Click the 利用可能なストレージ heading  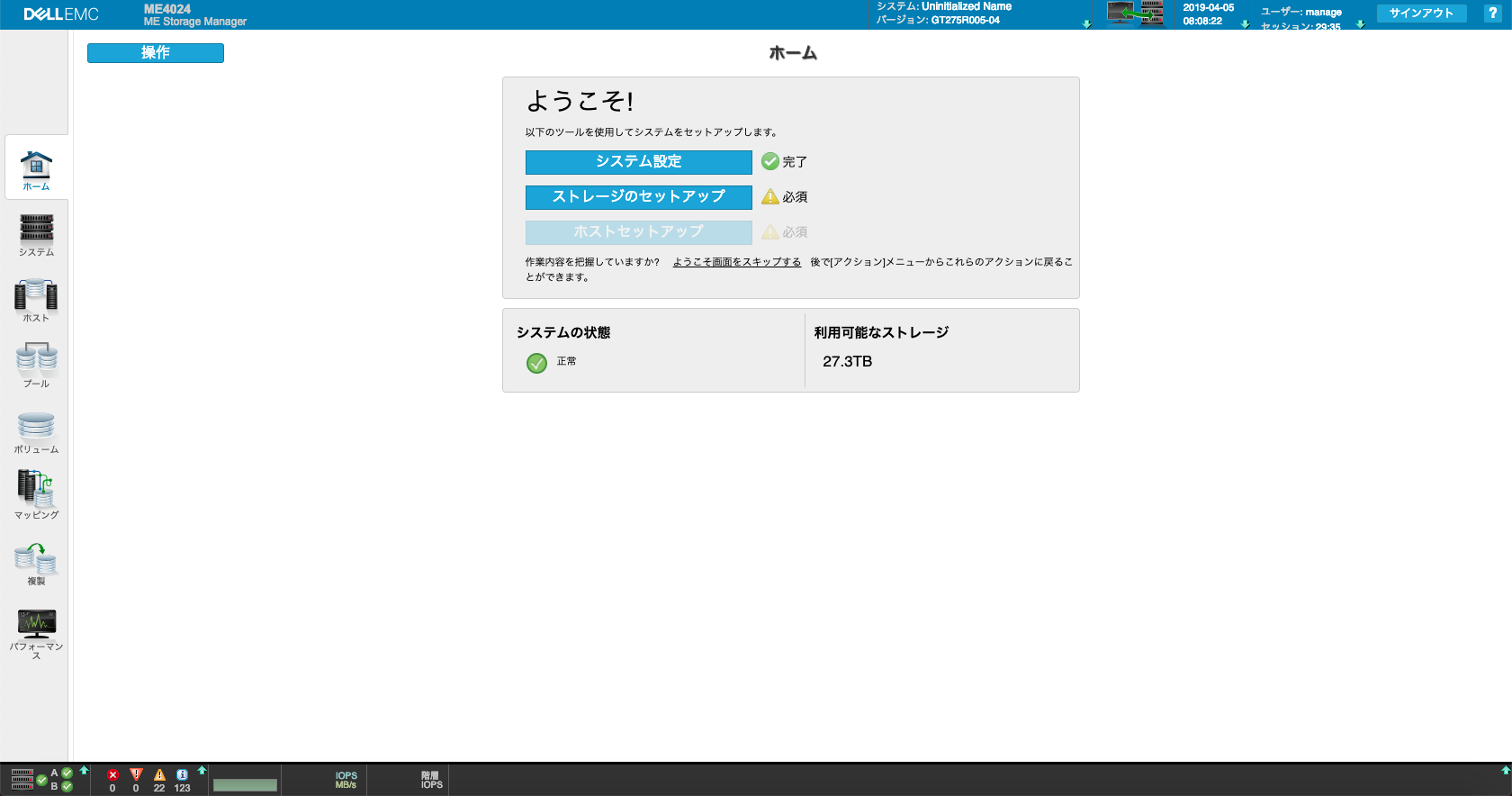tap(881, 332)
